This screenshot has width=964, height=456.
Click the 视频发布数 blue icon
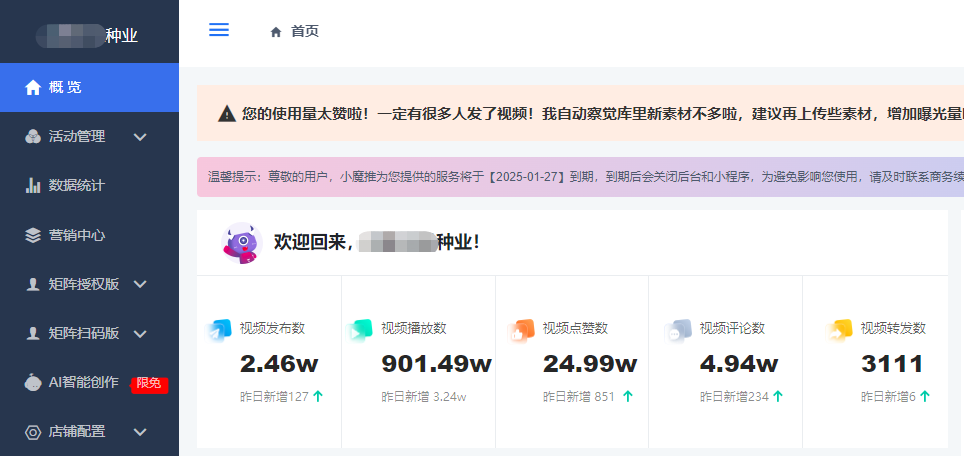219,330
